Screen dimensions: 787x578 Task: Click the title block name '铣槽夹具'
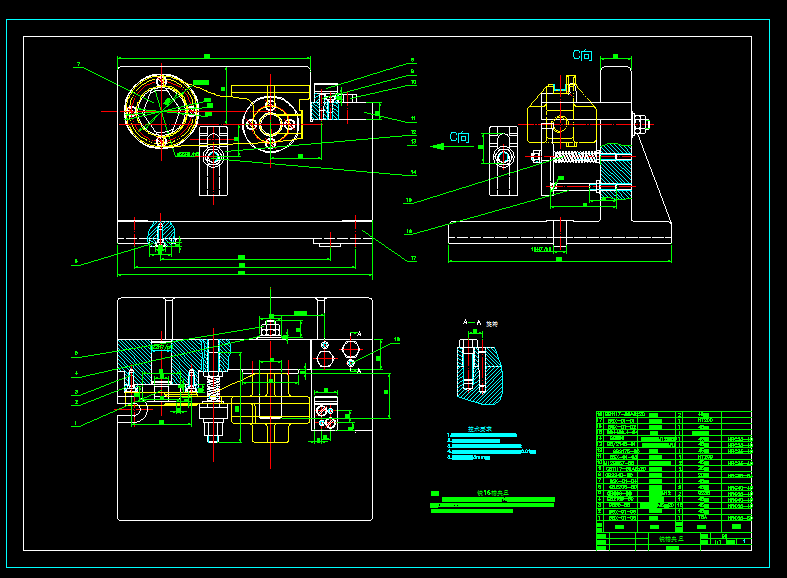[672, 539]
